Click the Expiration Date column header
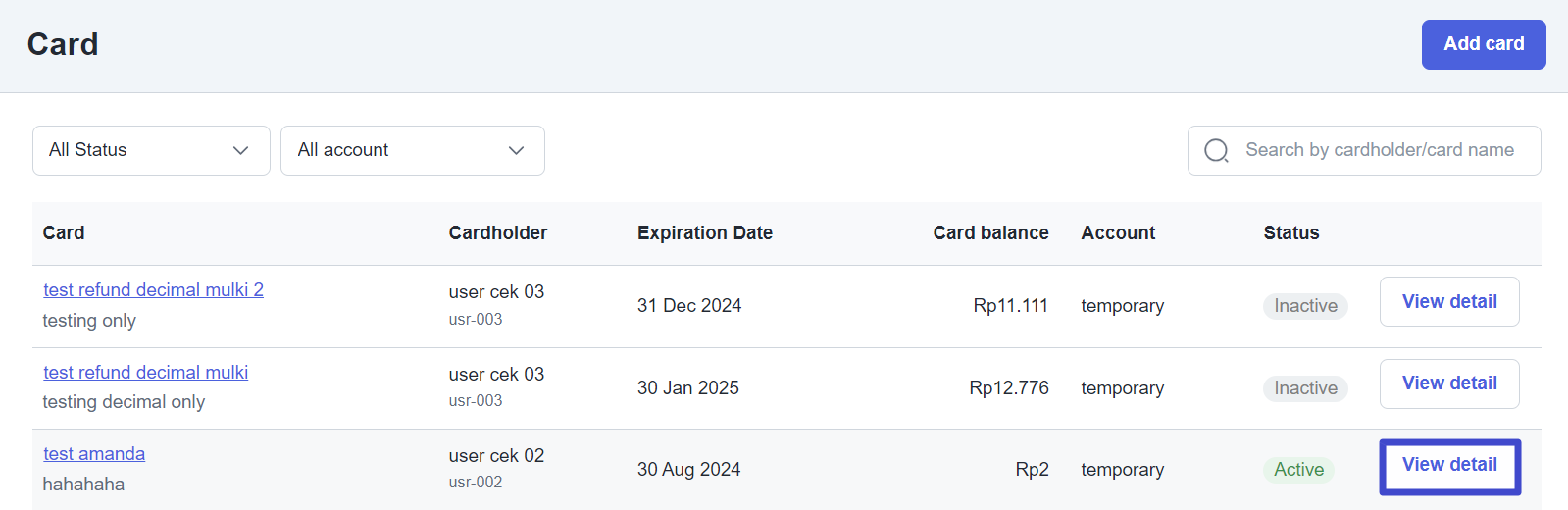This screenshot has height=510, width=1568. (704, 233)
